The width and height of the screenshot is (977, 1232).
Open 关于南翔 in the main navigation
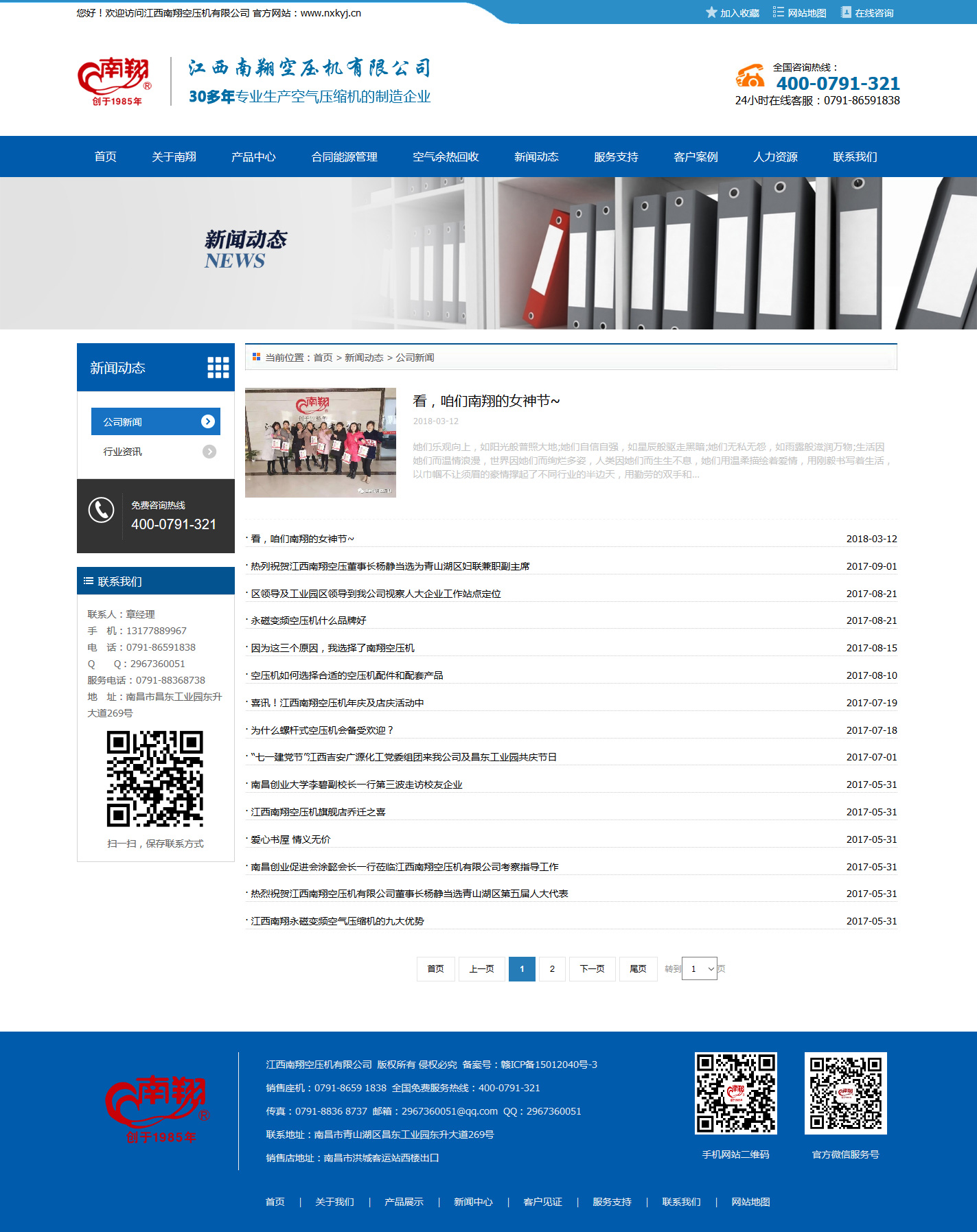point(174,156)
